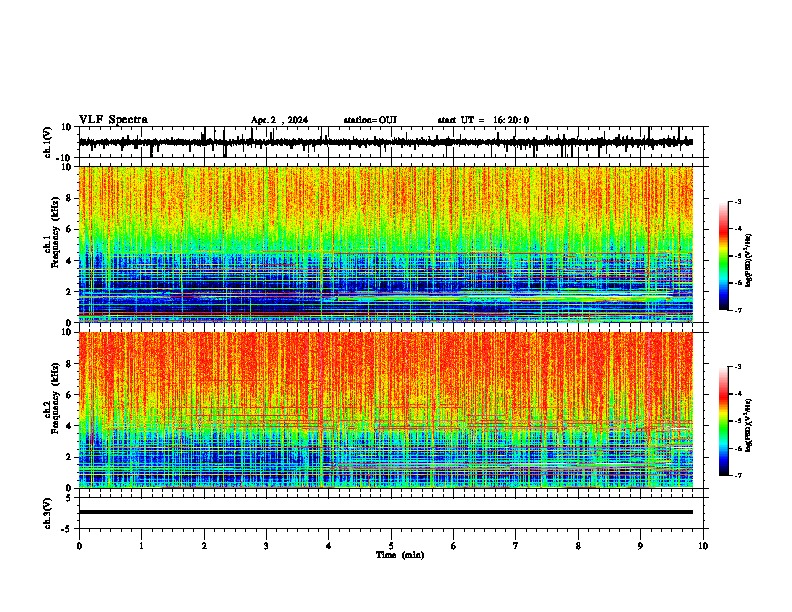This screenshot has width=792, height=612.
Task: Click the ch.1 spectrogram panel
Action: 385,244
